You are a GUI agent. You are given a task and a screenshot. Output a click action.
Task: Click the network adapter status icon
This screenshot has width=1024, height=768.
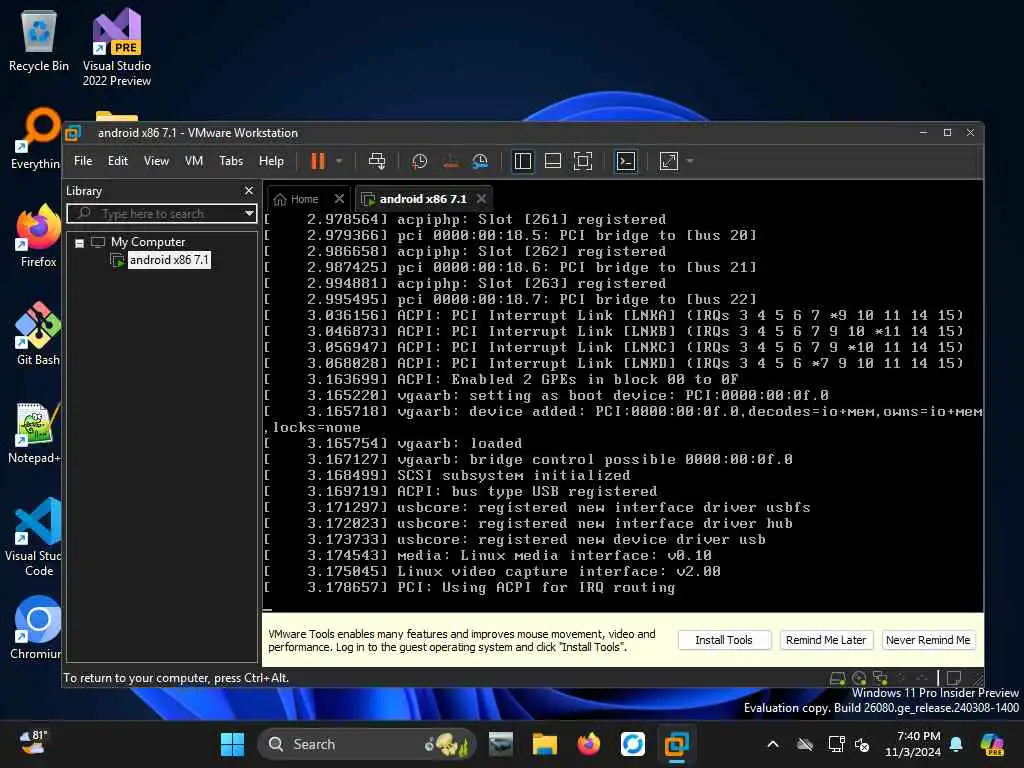click(880, 679)
